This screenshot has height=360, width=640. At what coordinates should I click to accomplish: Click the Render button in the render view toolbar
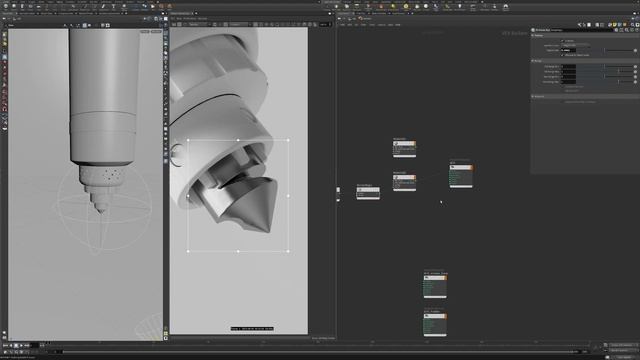(173, 24)
